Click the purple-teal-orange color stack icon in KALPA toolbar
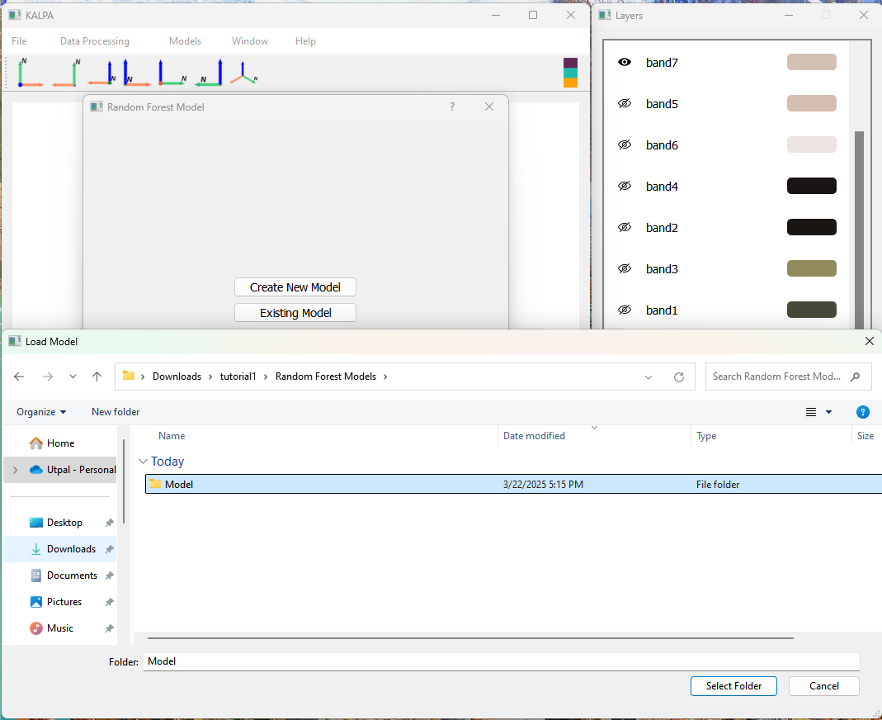The height and width of the screenshot is (720, 882). pos(570,73)
